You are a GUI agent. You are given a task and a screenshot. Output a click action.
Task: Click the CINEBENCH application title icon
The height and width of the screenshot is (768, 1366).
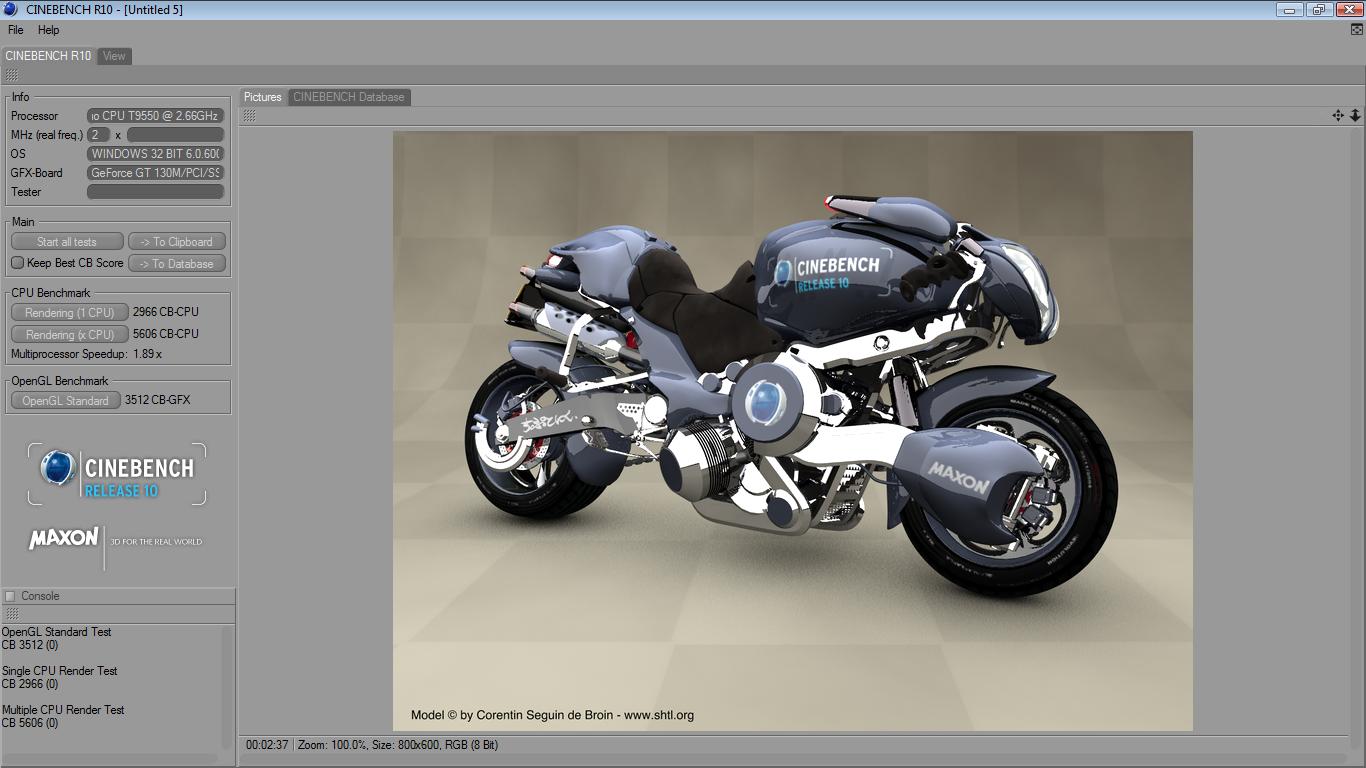tap(11, 9)
